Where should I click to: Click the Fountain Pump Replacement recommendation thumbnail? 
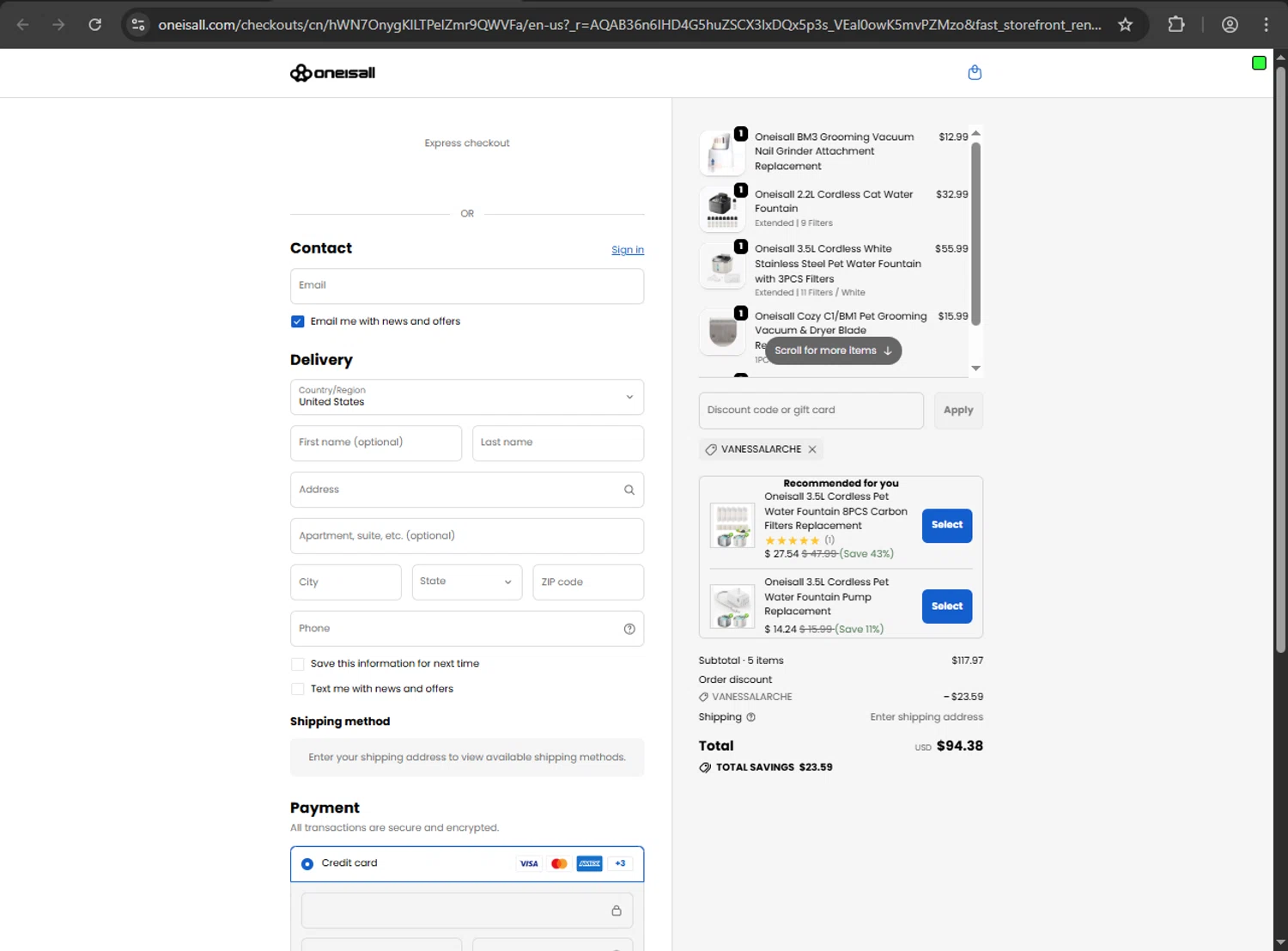click(732, 607)
